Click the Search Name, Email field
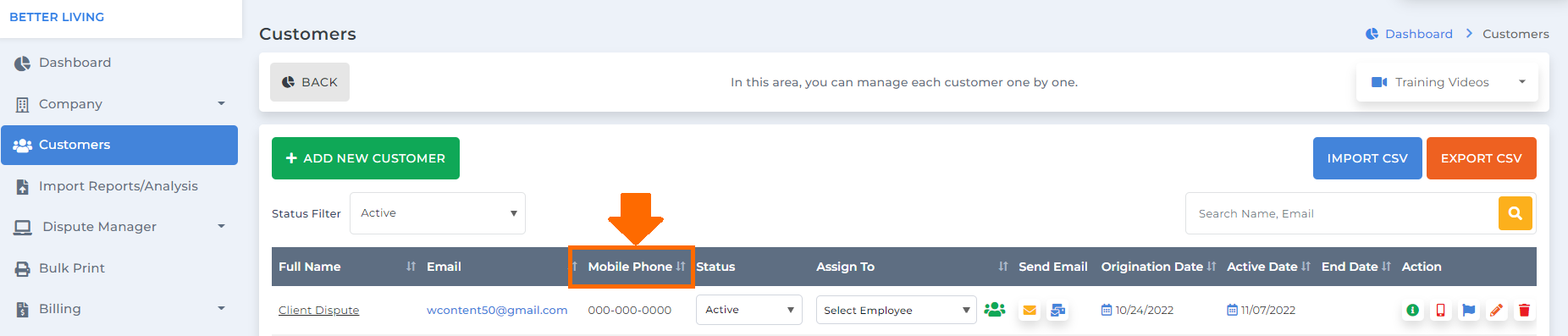 click(1343, 213)
